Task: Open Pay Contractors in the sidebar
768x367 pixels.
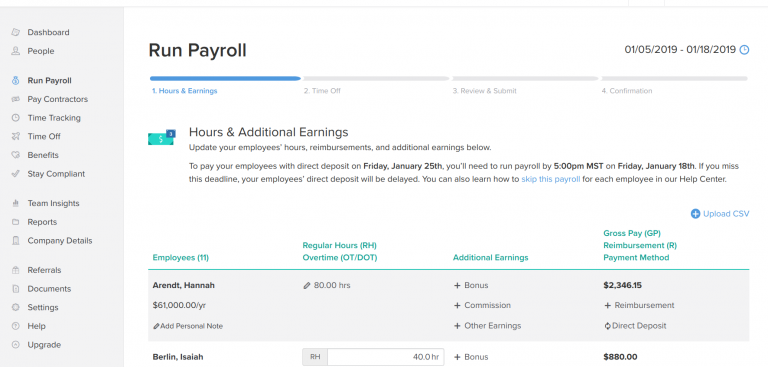Action: click(x=57, y=99)
